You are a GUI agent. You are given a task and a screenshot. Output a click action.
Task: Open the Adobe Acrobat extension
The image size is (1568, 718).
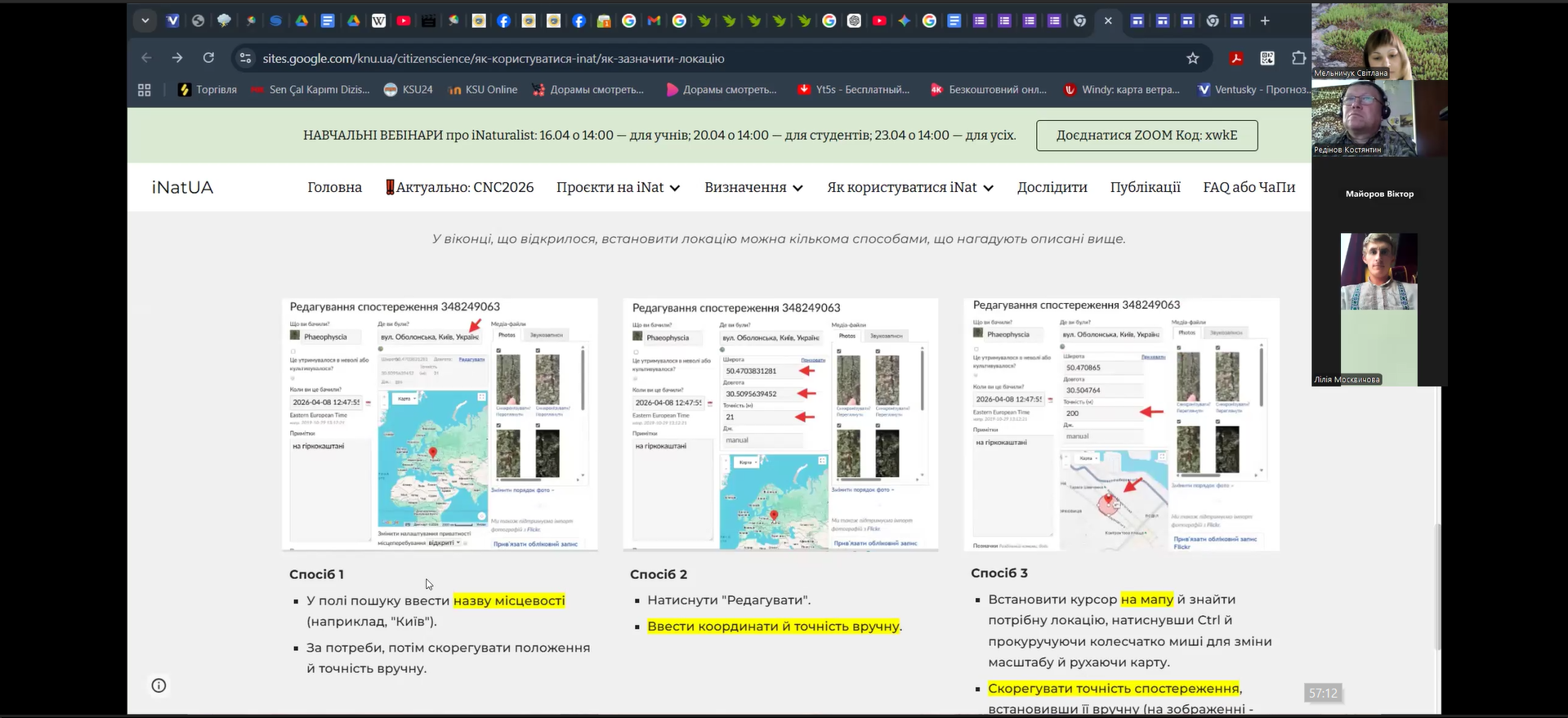pos(1235,58)
